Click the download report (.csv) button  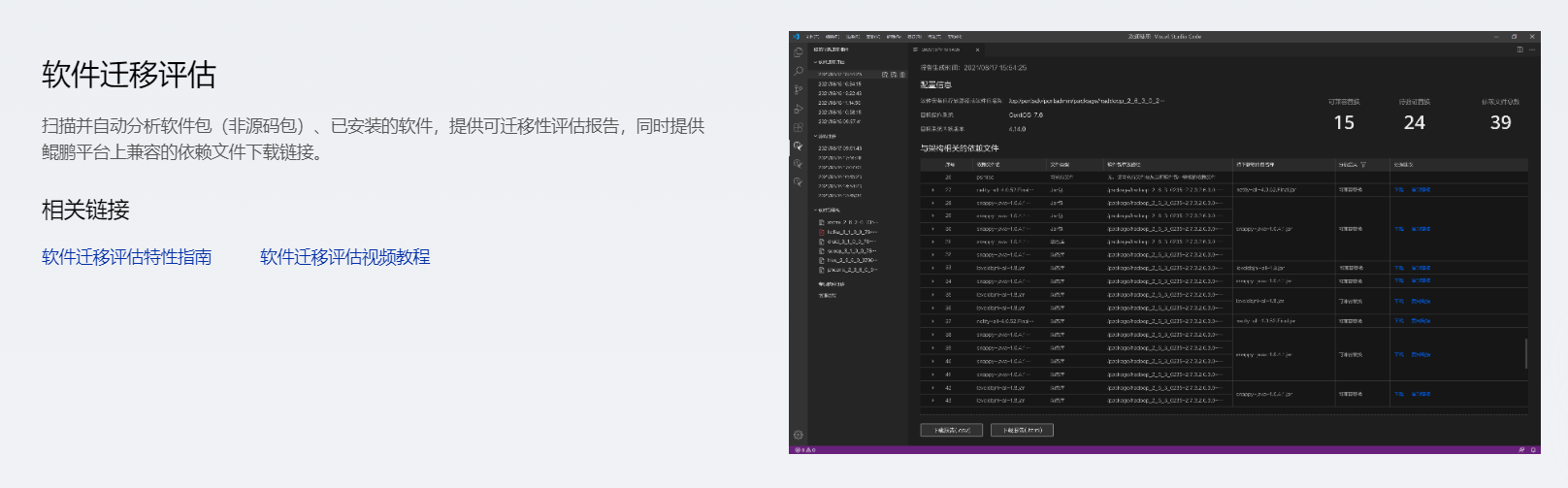(x=952, y=430)
